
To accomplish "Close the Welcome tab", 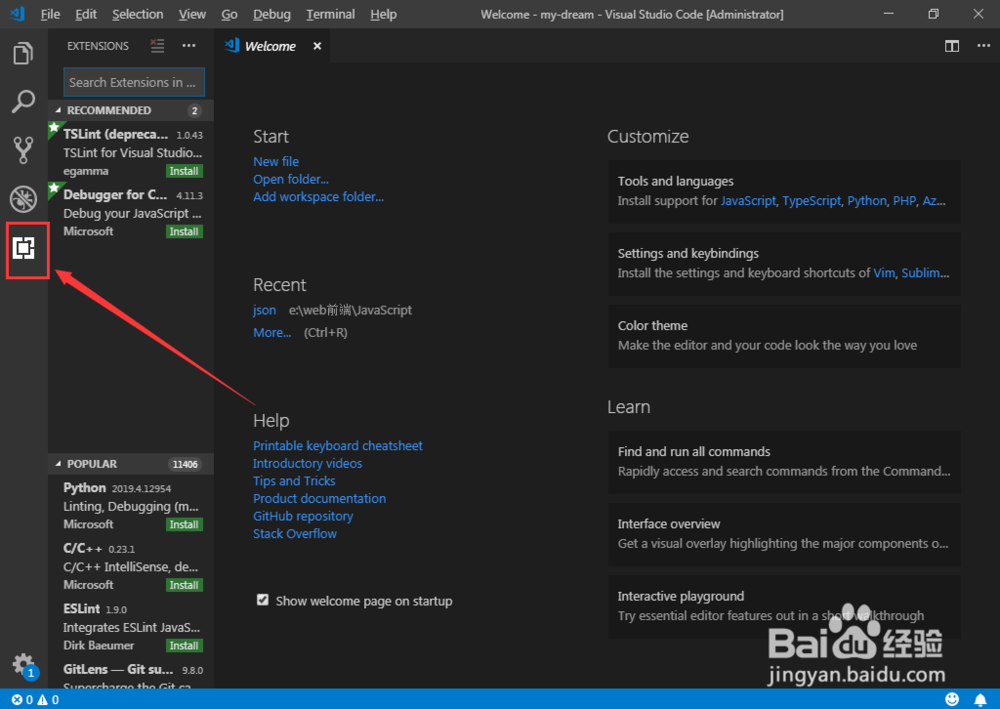I will (x=317, y=46).
